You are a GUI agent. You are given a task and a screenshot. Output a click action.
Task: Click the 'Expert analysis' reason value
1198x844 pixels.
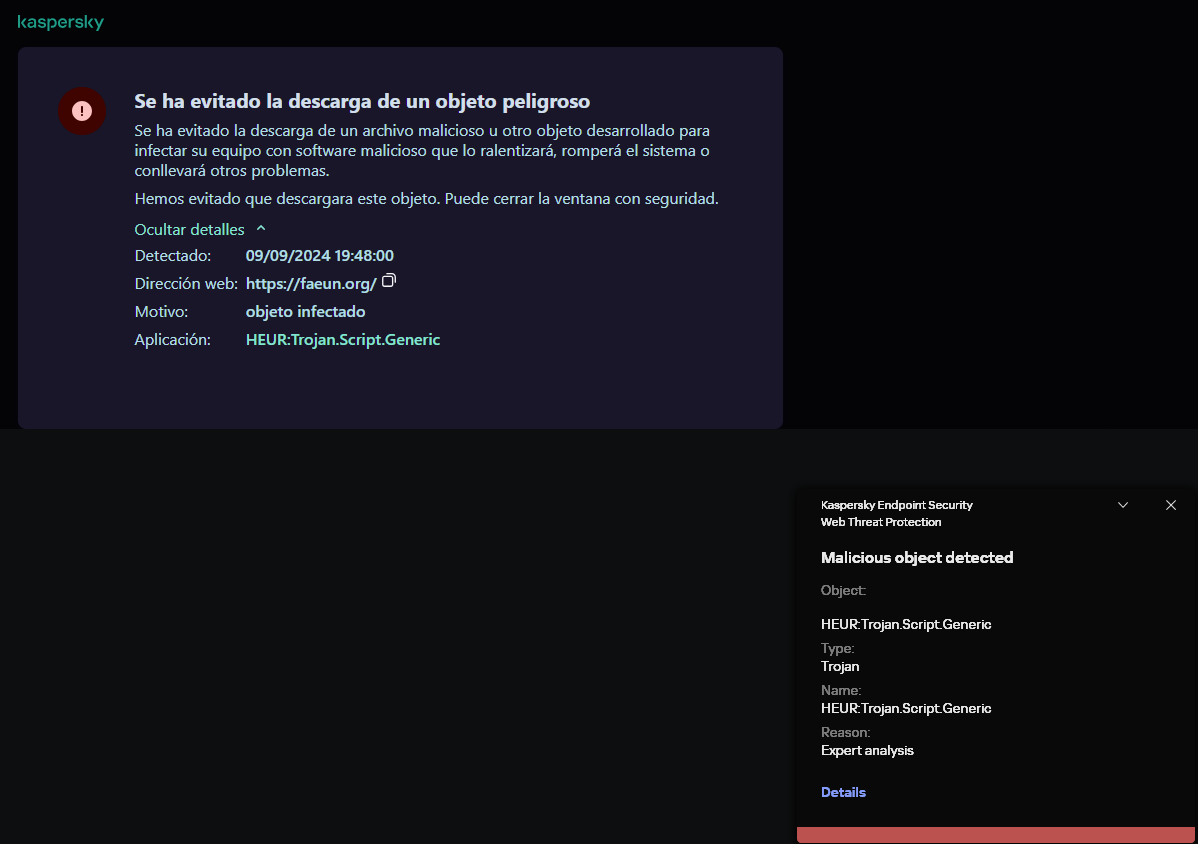867,750
